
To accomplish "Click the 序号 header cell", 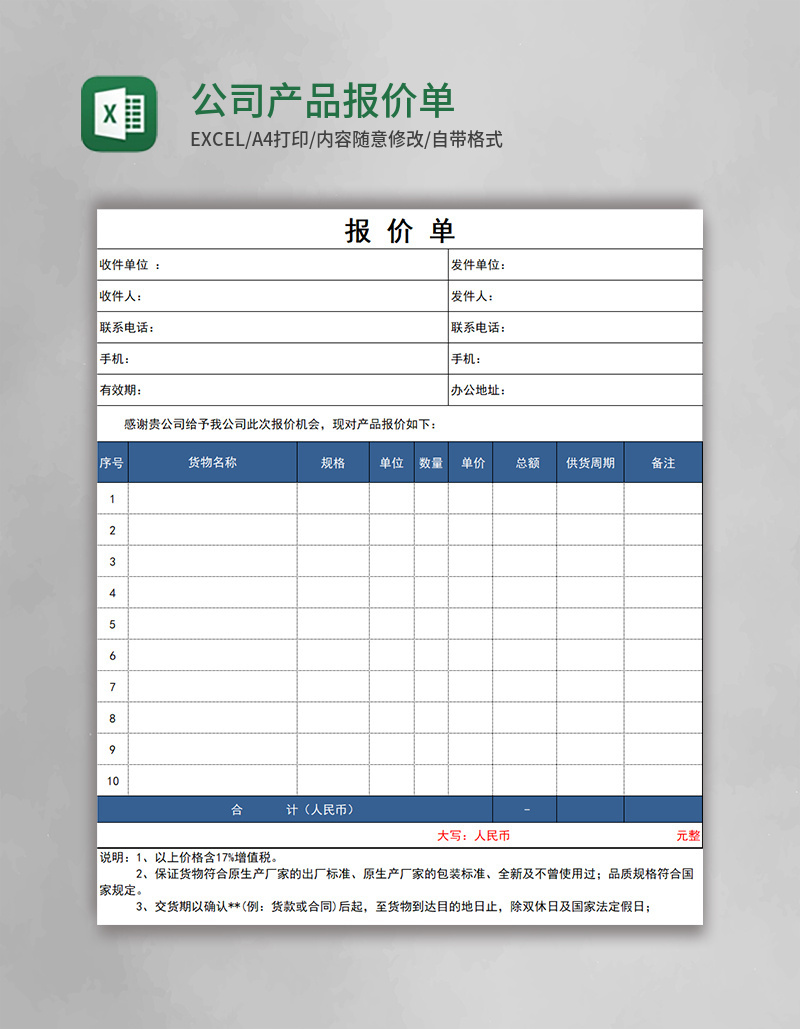I will point(112,461).
